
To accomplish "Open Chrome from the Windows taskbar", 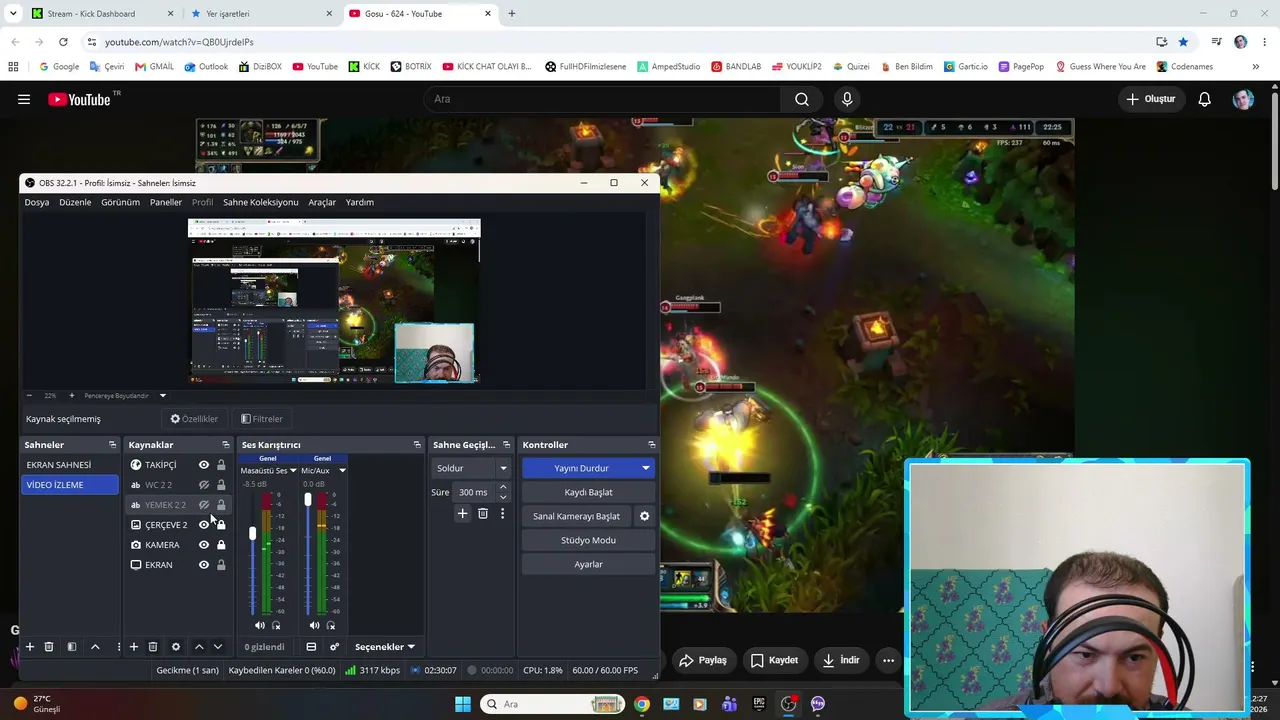I will click(x=642, y=704).
